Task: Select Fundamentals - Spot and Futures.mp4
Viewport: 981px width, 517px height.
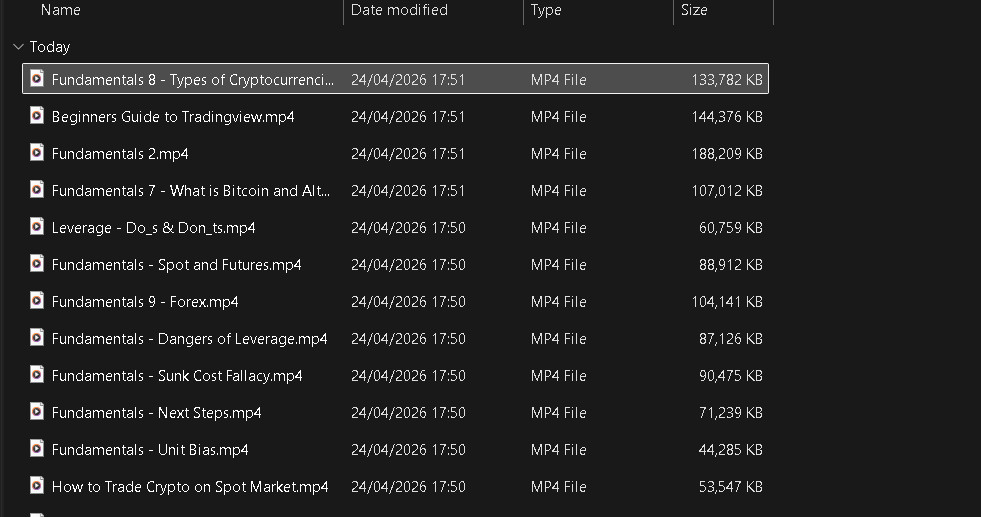Action: 176,265
